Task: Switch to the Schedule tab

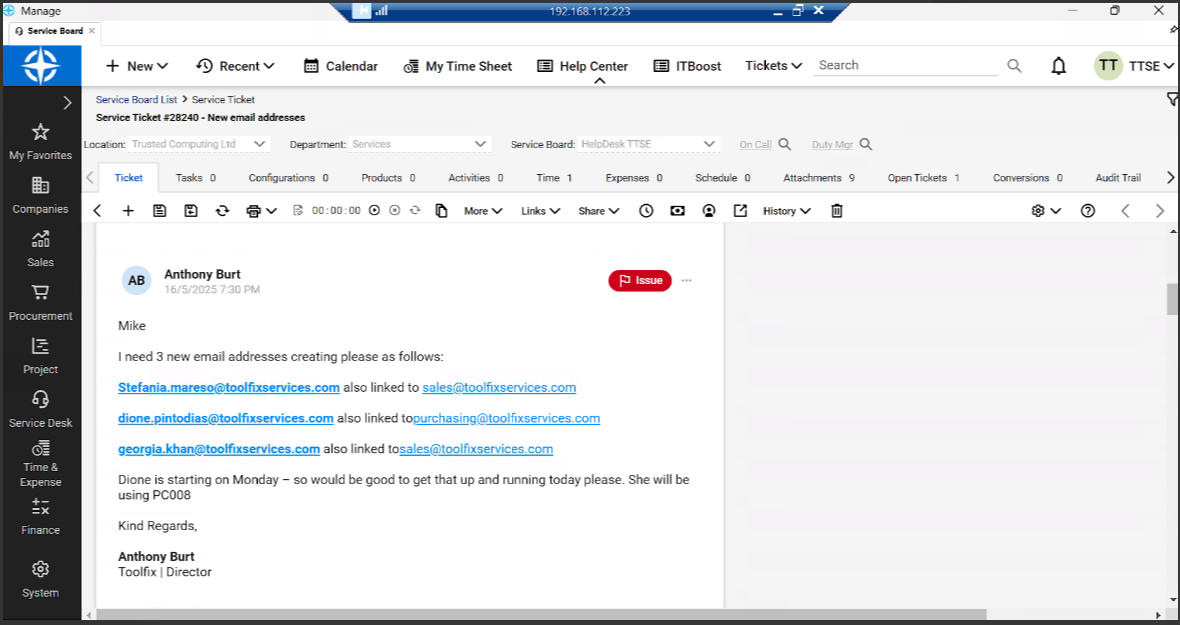Action: point(722,177)
